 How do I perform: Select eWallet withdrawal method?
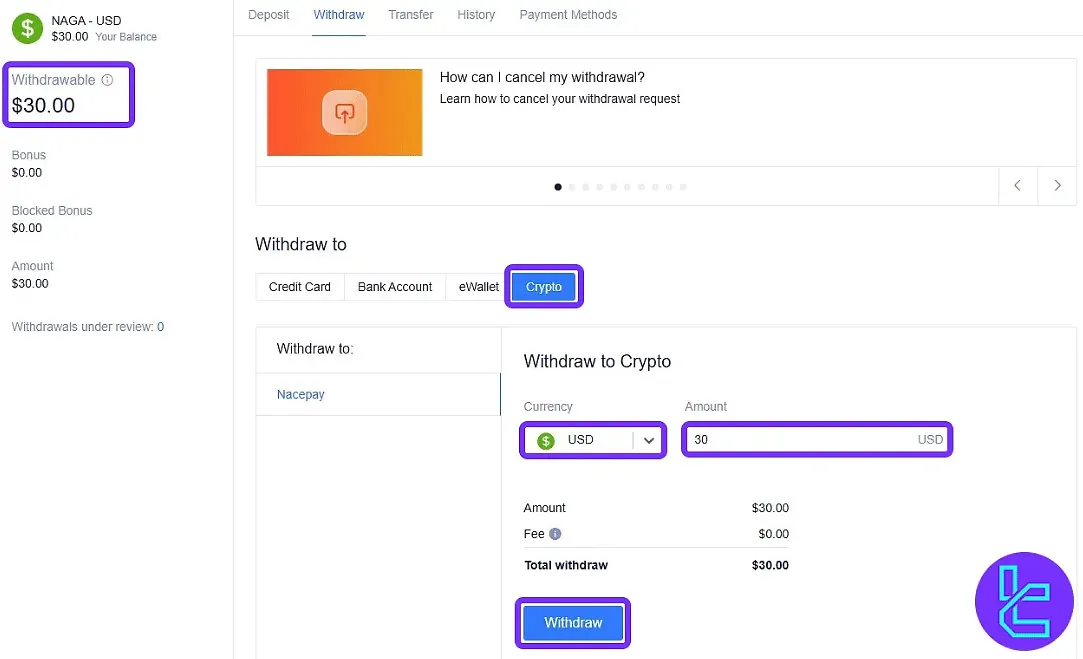tap(477, 287)
